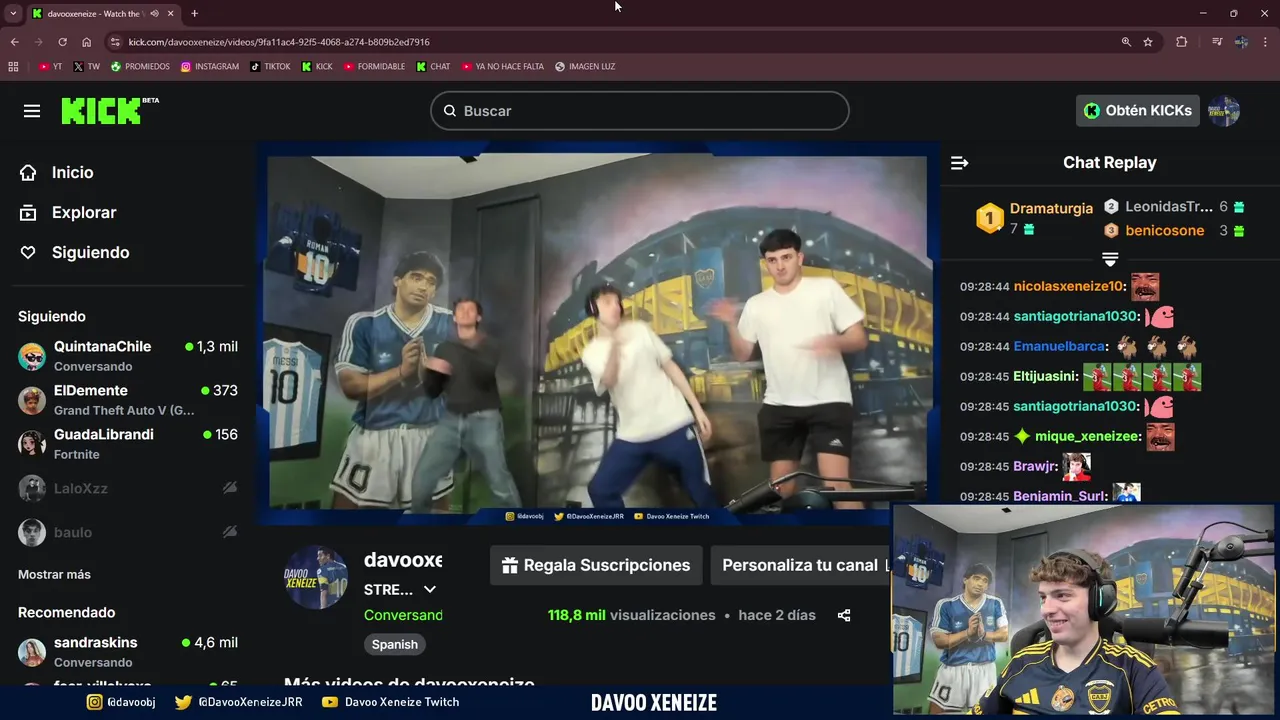Click the davooxeneize channel avatar
Image resolution: width=1280 pixels, height=720 pixels.
tap(316, 577)
